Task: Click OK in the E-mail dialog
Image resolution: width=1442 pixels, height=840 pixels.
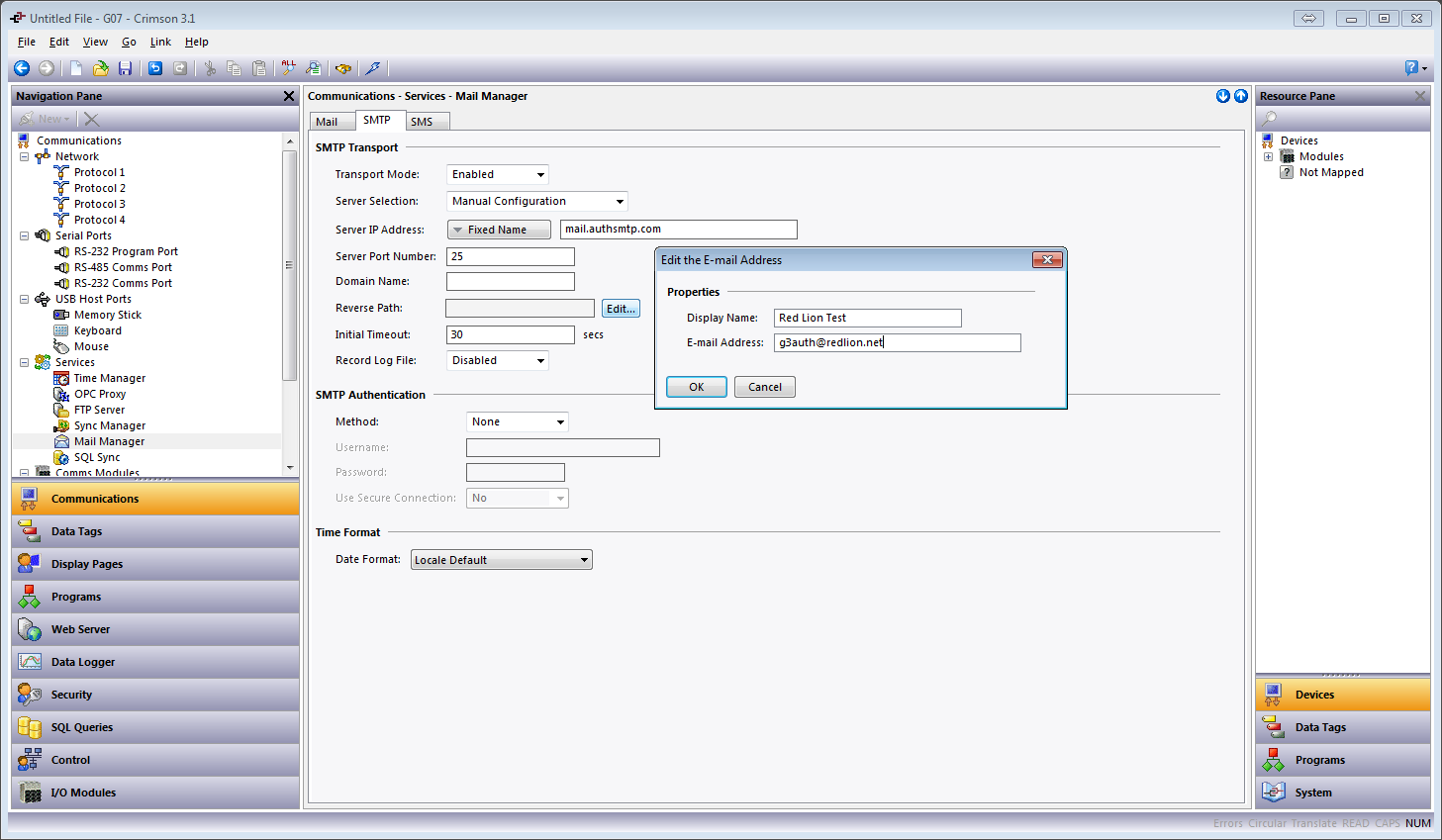Action: tap(697, 387)
